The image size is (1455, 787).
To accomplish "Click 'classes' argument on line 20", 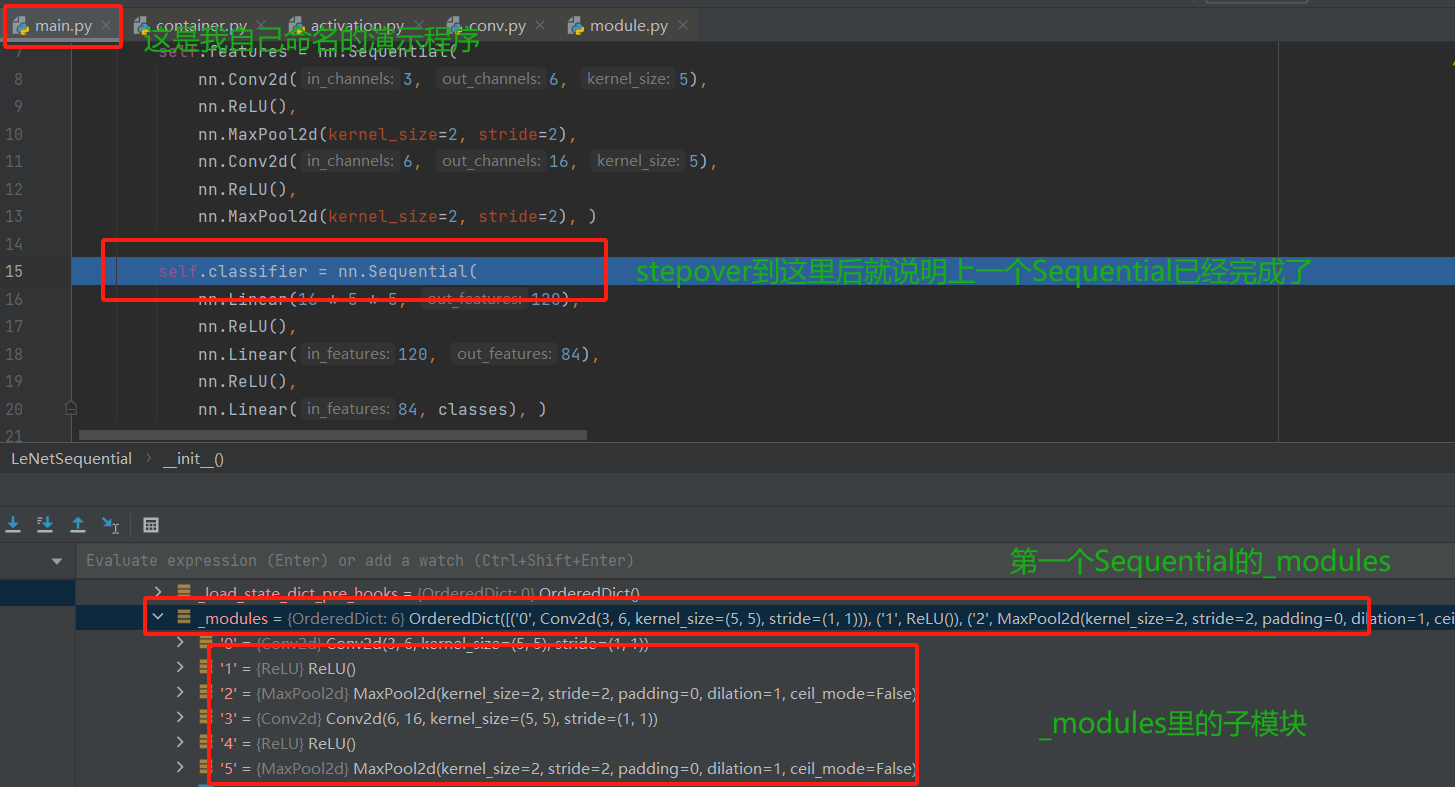I will click(x=473, y=409).
